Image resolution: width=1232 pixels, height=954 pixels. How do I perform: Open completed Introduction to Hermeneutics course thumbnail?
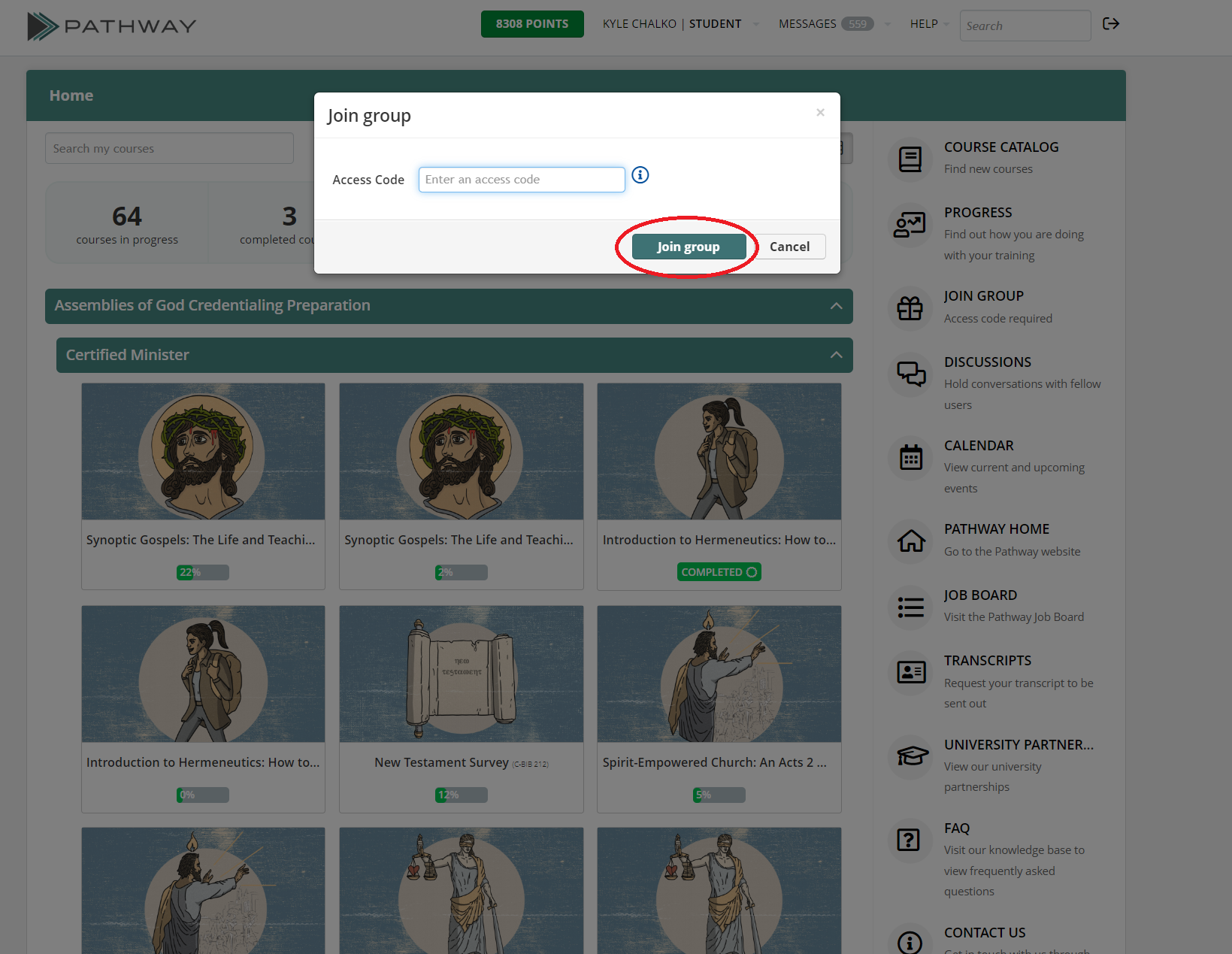(x=719, y=452)
